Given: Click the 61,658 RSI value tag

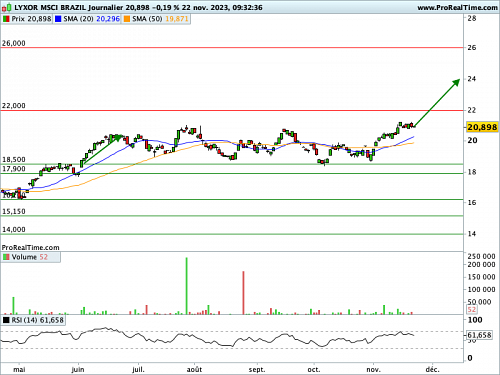Looking at the screenshot, I should tap(479, 335).
